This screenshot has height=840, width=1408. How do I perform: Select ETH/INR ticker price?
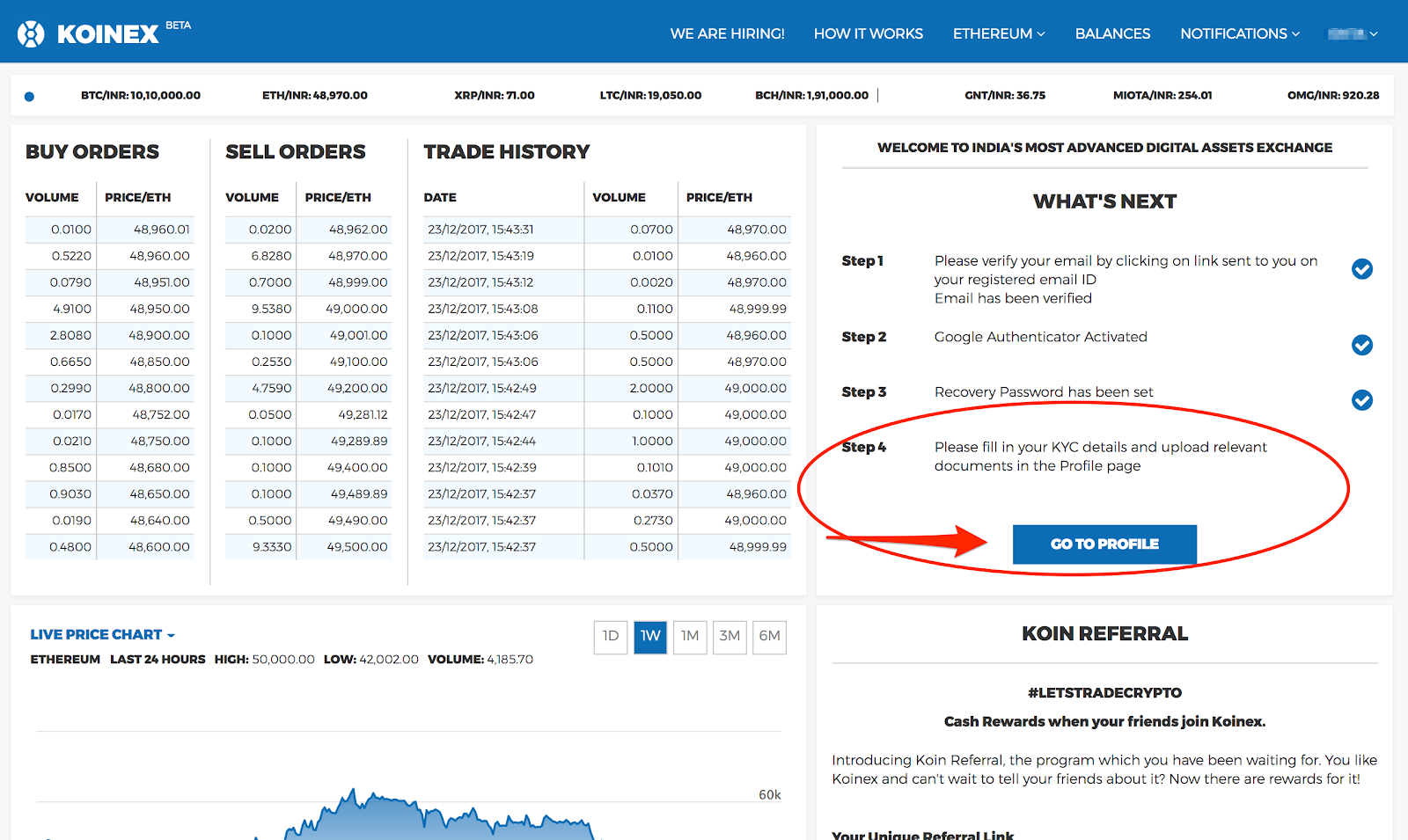point(315,95)
